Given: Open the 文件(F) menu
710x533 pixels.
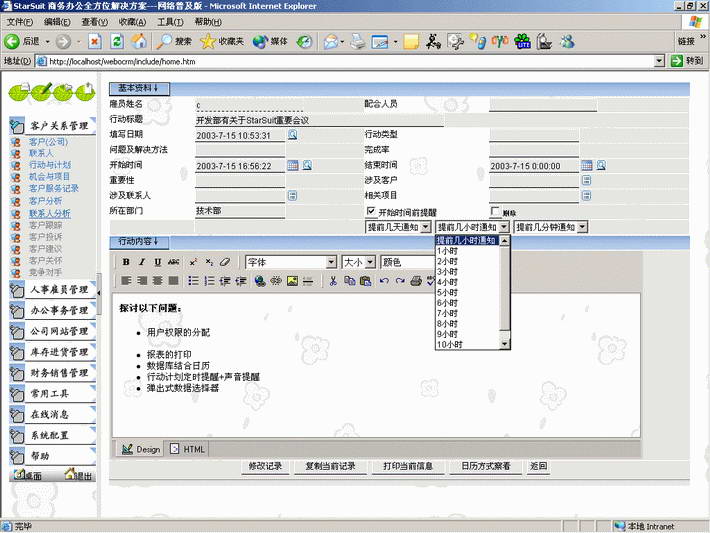Looking at the screenshot, I should click(x=19, y=22).
